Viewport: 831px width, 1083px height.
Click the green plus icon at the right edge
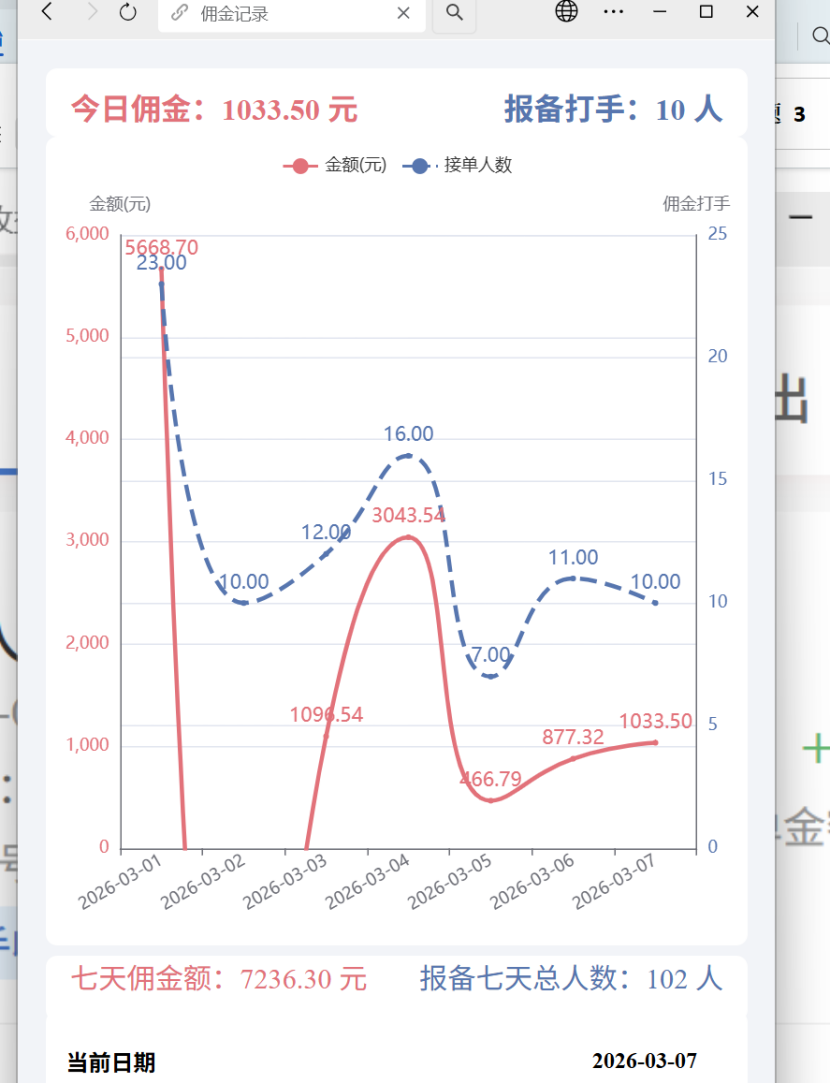[x=817, y=748]
